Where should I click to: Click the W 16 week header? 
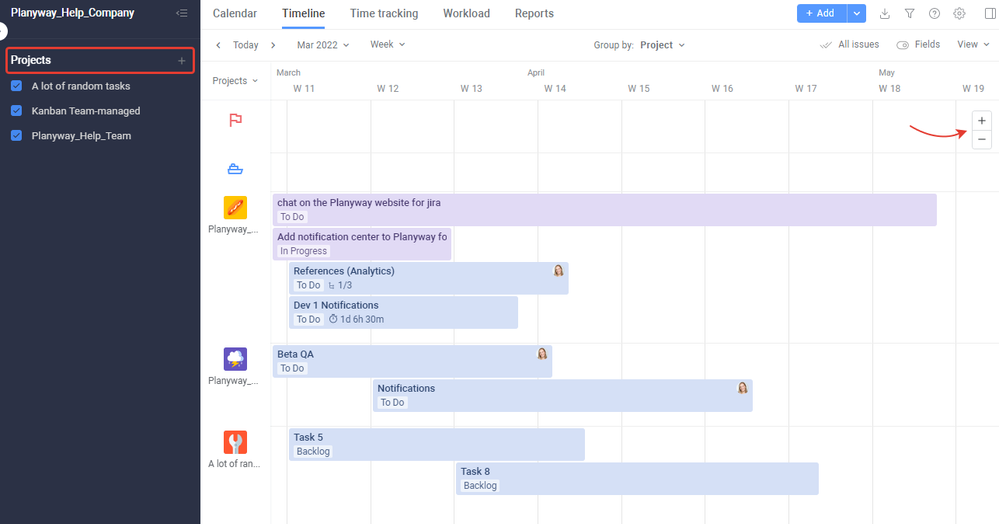(x=722, y=89)
